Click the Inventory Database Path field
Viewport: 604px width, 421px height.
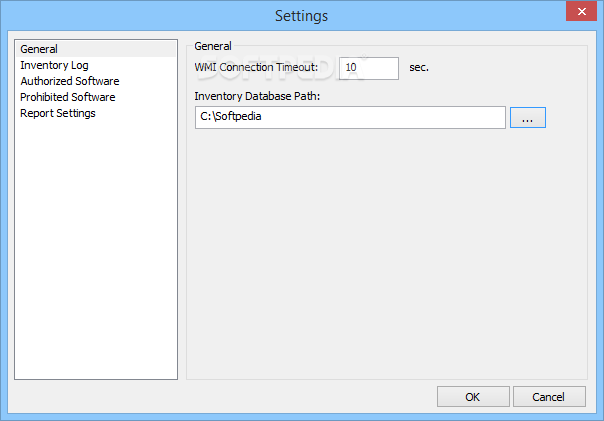click(350, 117)
